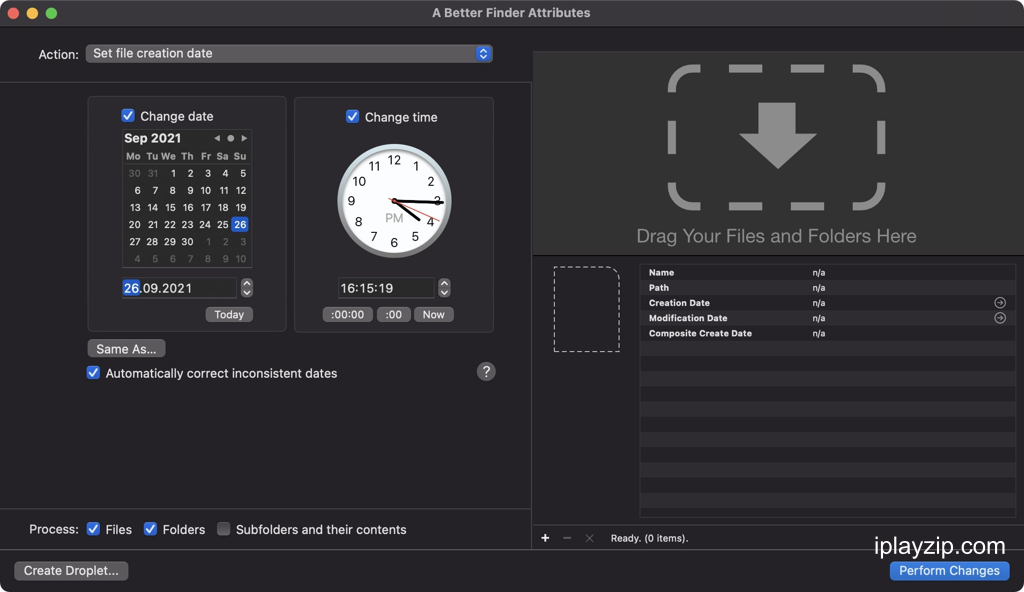Select September 20 in the calendar
The image size is (1024, 592).
pyautogui.click(x=135, y=224)
